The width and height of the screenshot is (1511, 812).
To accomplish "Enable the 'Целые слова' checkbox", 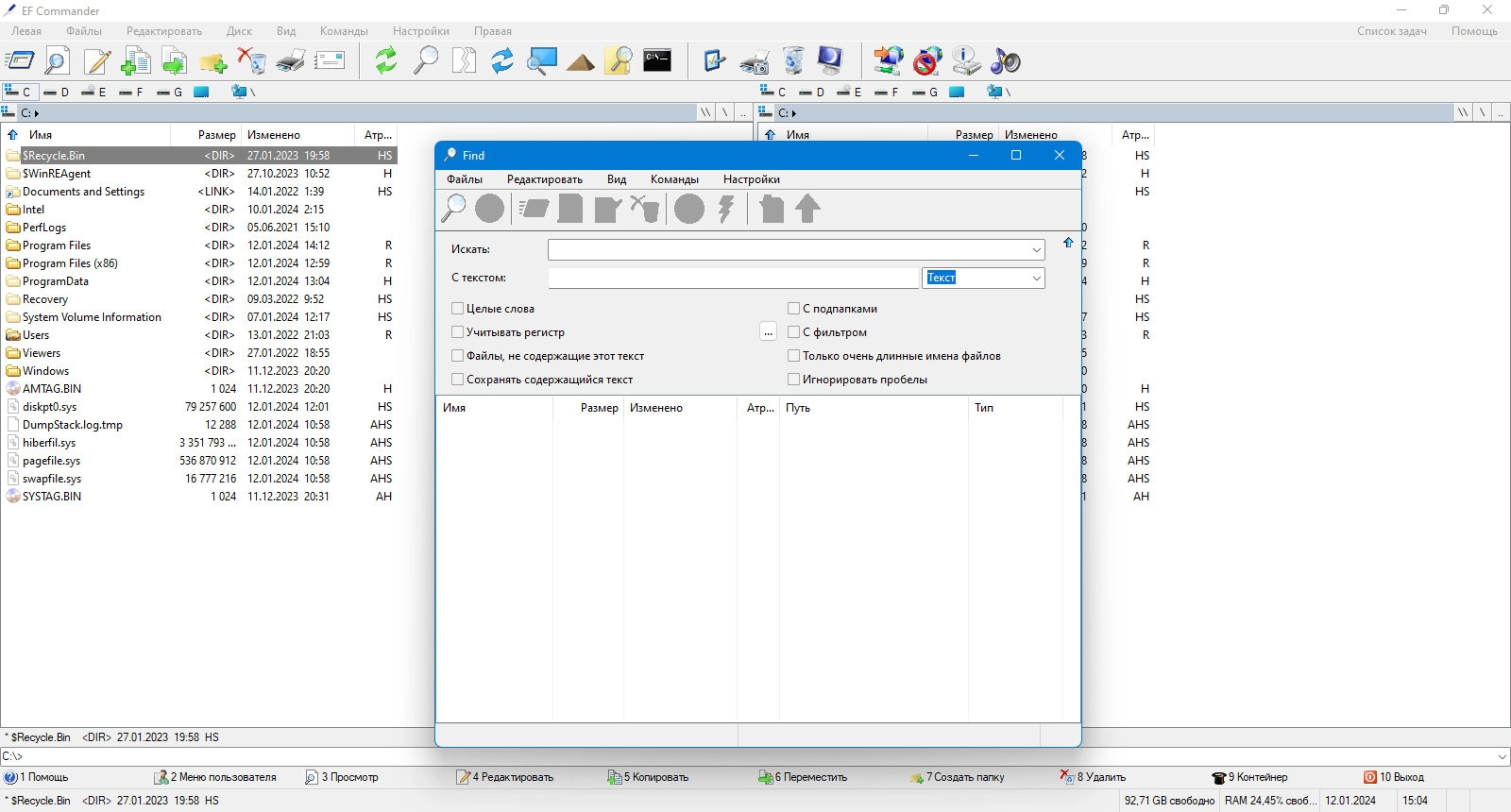I will tap(458, 309).
